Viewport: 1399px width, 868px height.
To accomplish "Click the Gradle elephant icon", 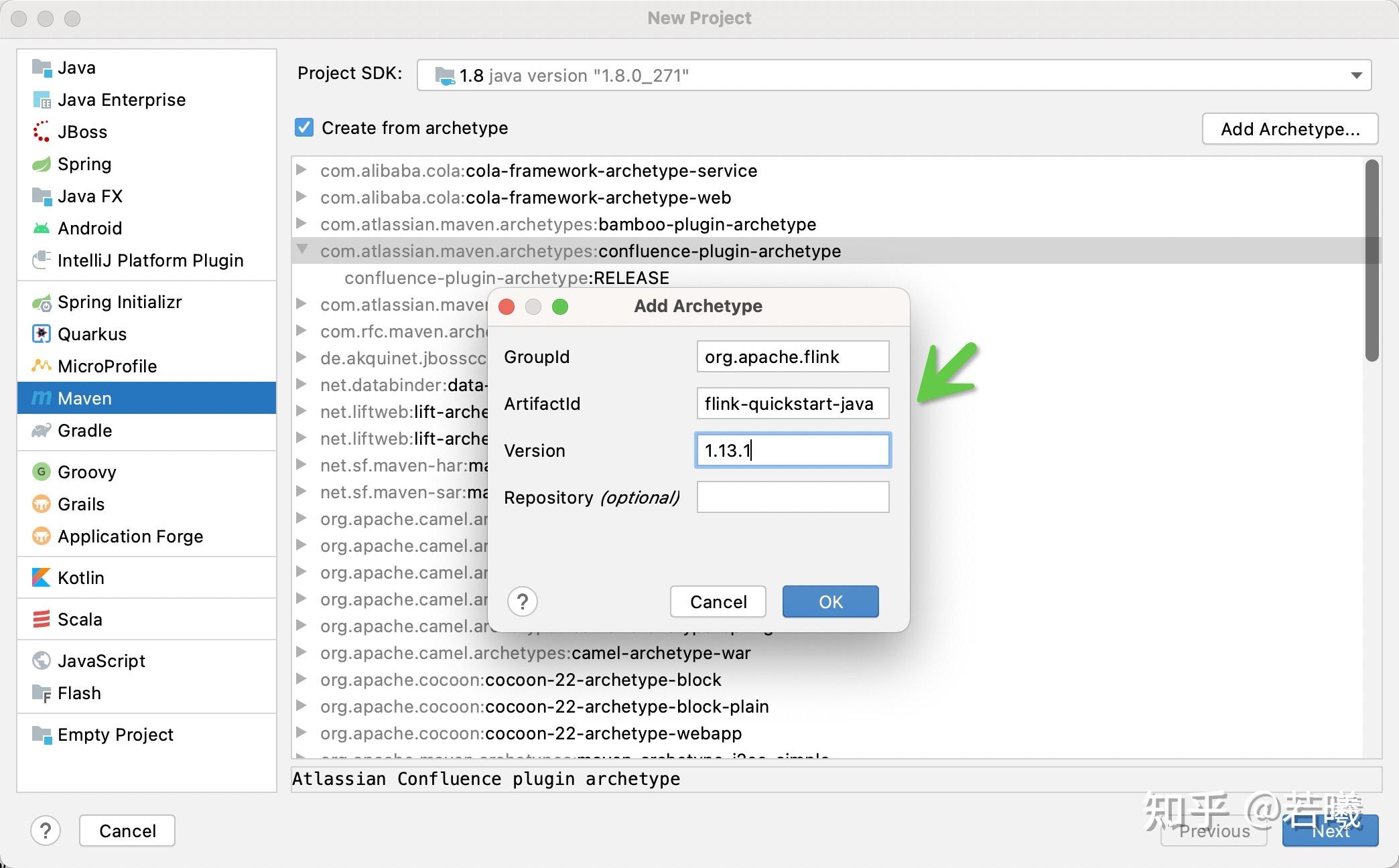I will (42, 431).
